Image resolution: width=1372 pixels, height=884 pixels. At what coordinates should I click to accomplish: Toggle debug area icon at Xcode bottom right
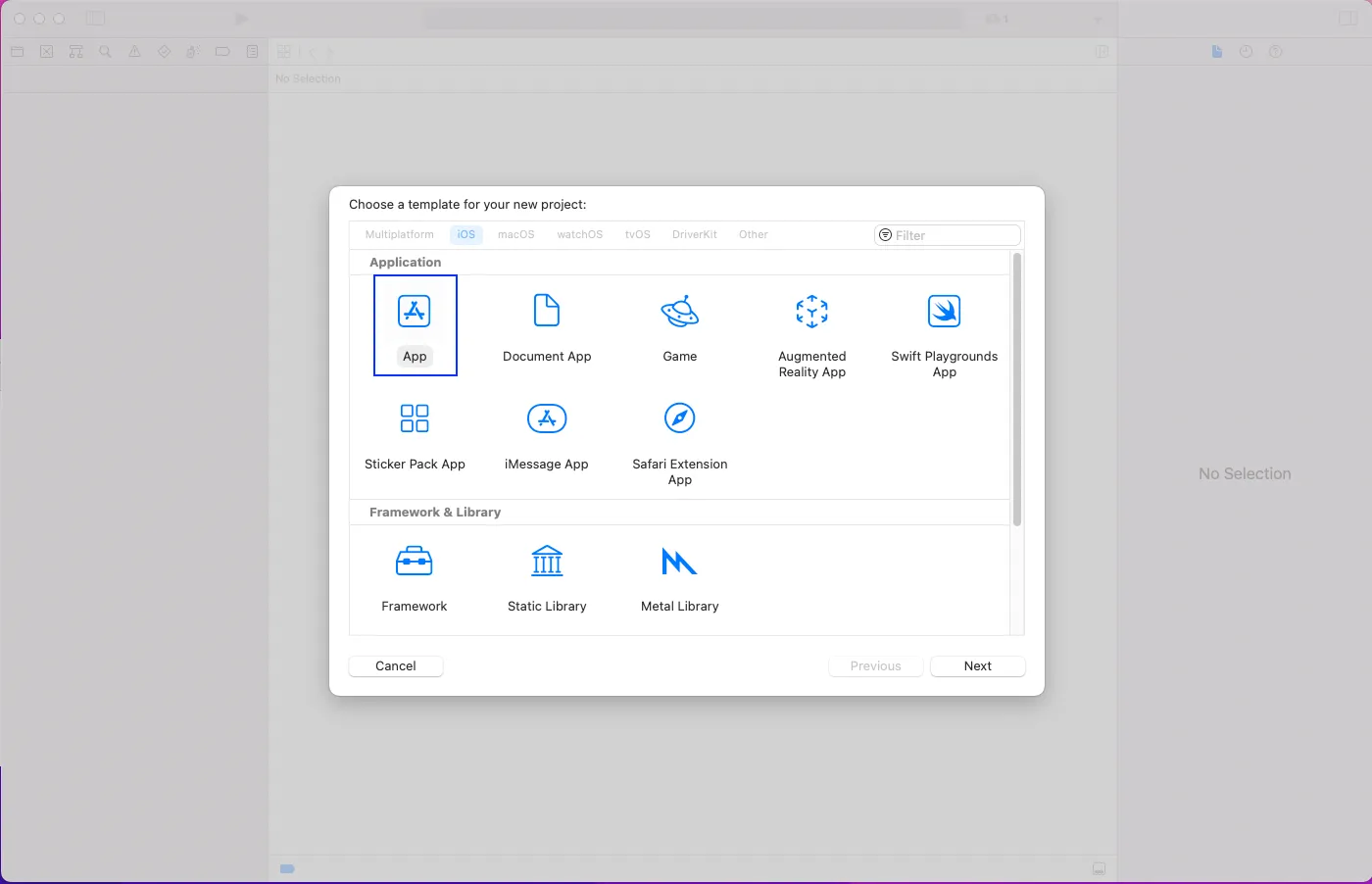[x=1100, y=869]
